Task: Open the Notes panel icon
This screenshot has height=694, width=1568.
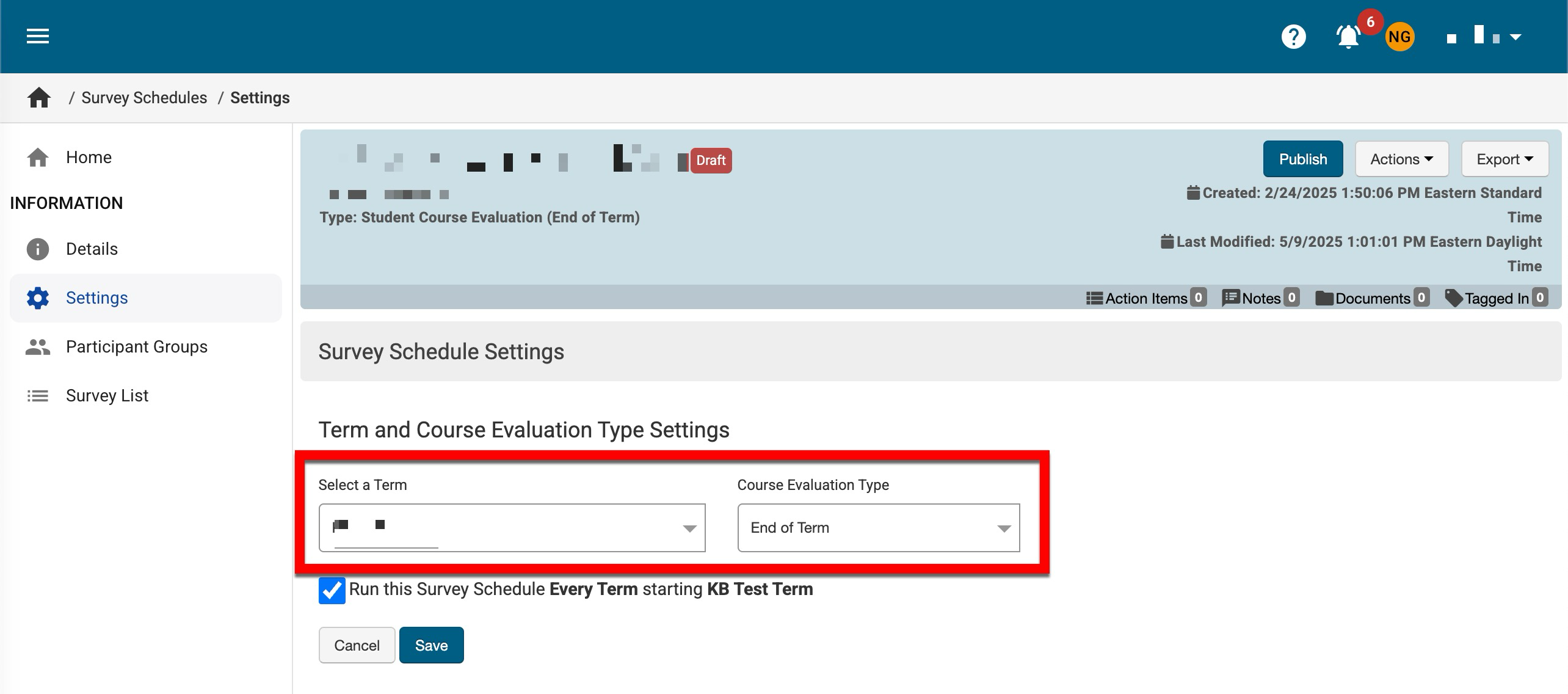Action: [x=1230, y=298]
